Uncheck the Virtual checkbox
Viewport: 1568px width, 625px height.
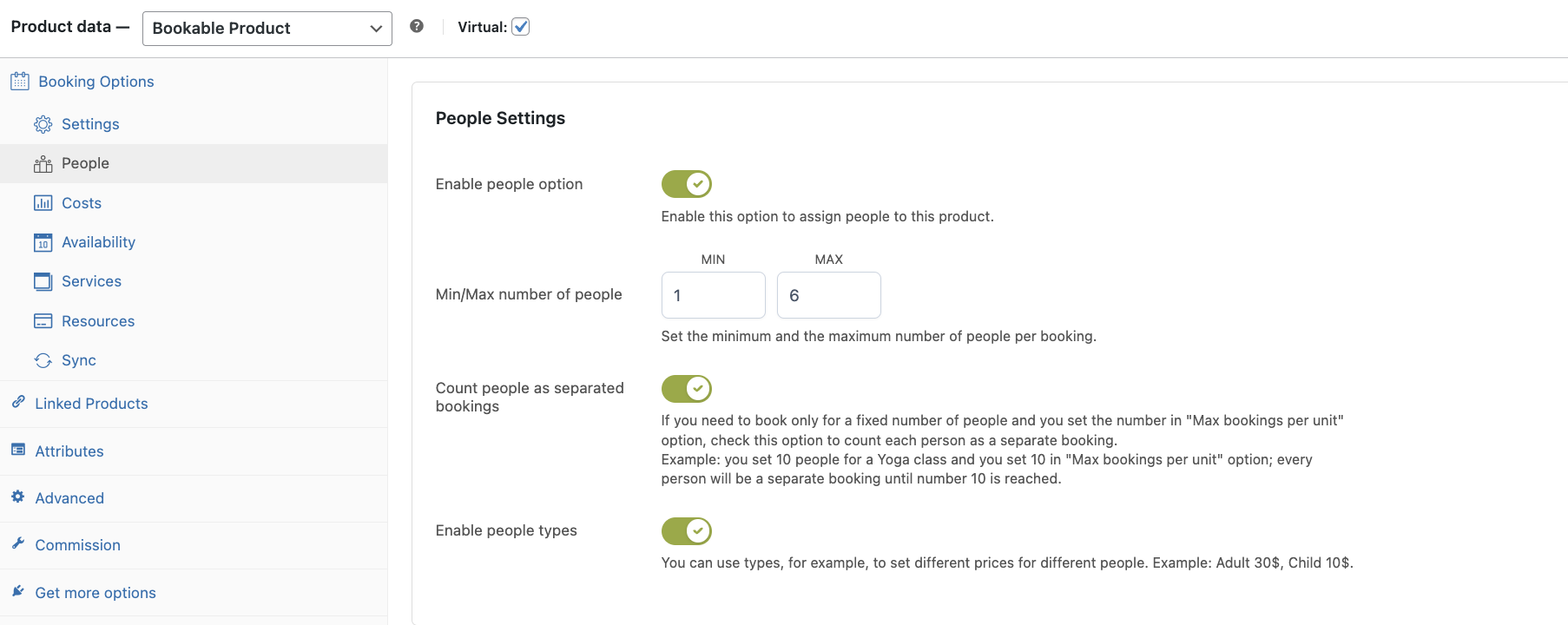coord(521,27)
